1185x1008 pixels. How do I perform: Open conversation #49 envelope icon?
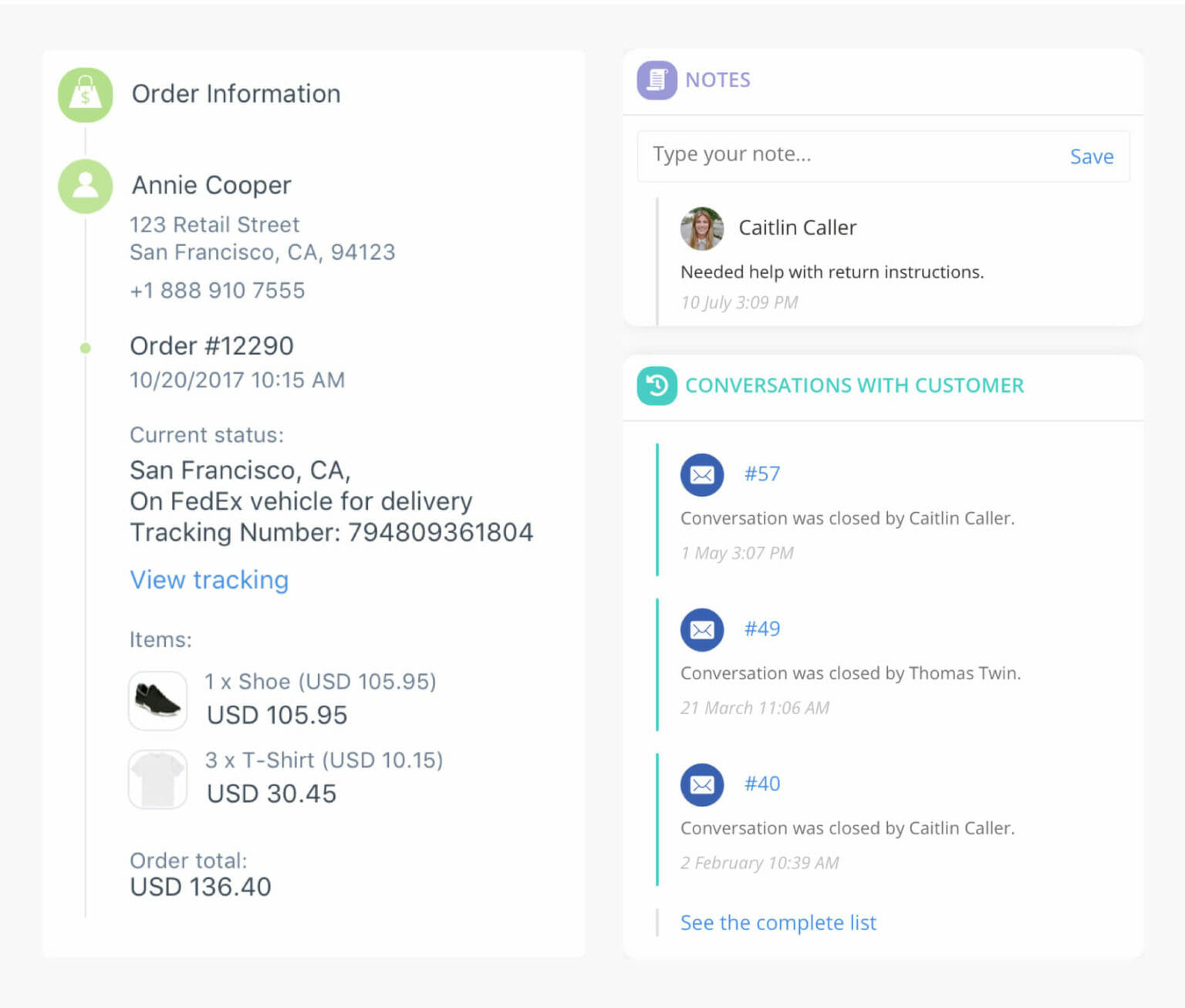pos(701,629)
